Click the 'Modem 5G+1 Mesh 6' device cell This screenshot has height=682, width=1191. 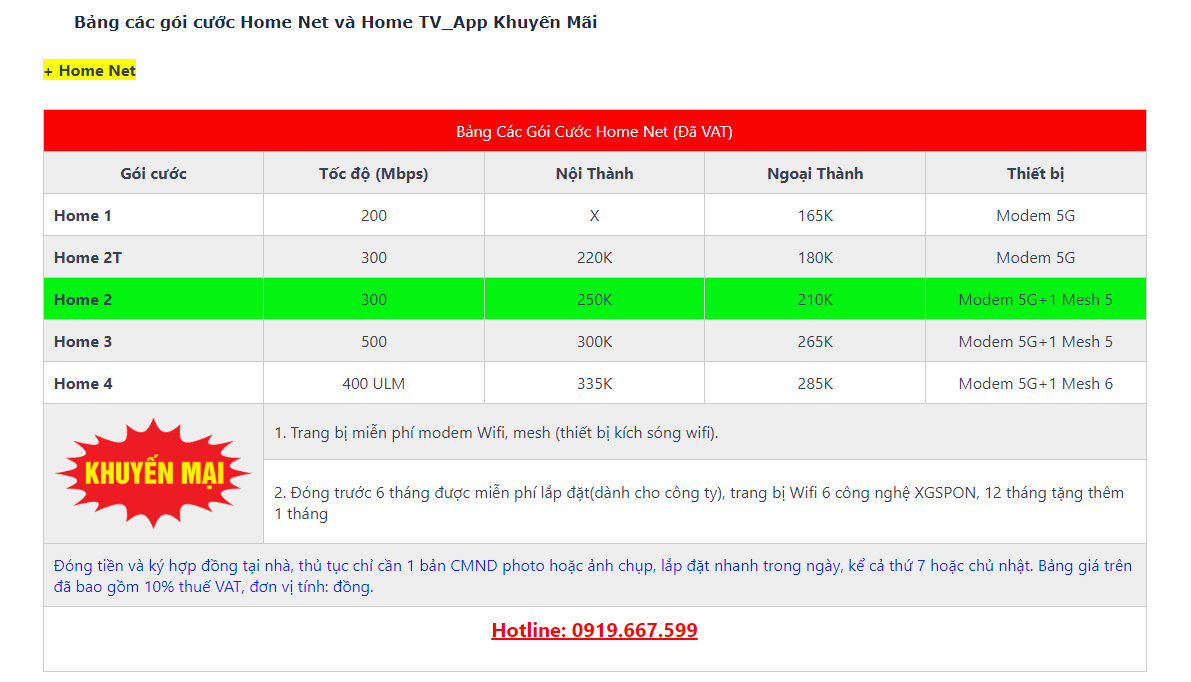tap(1035, 384)
